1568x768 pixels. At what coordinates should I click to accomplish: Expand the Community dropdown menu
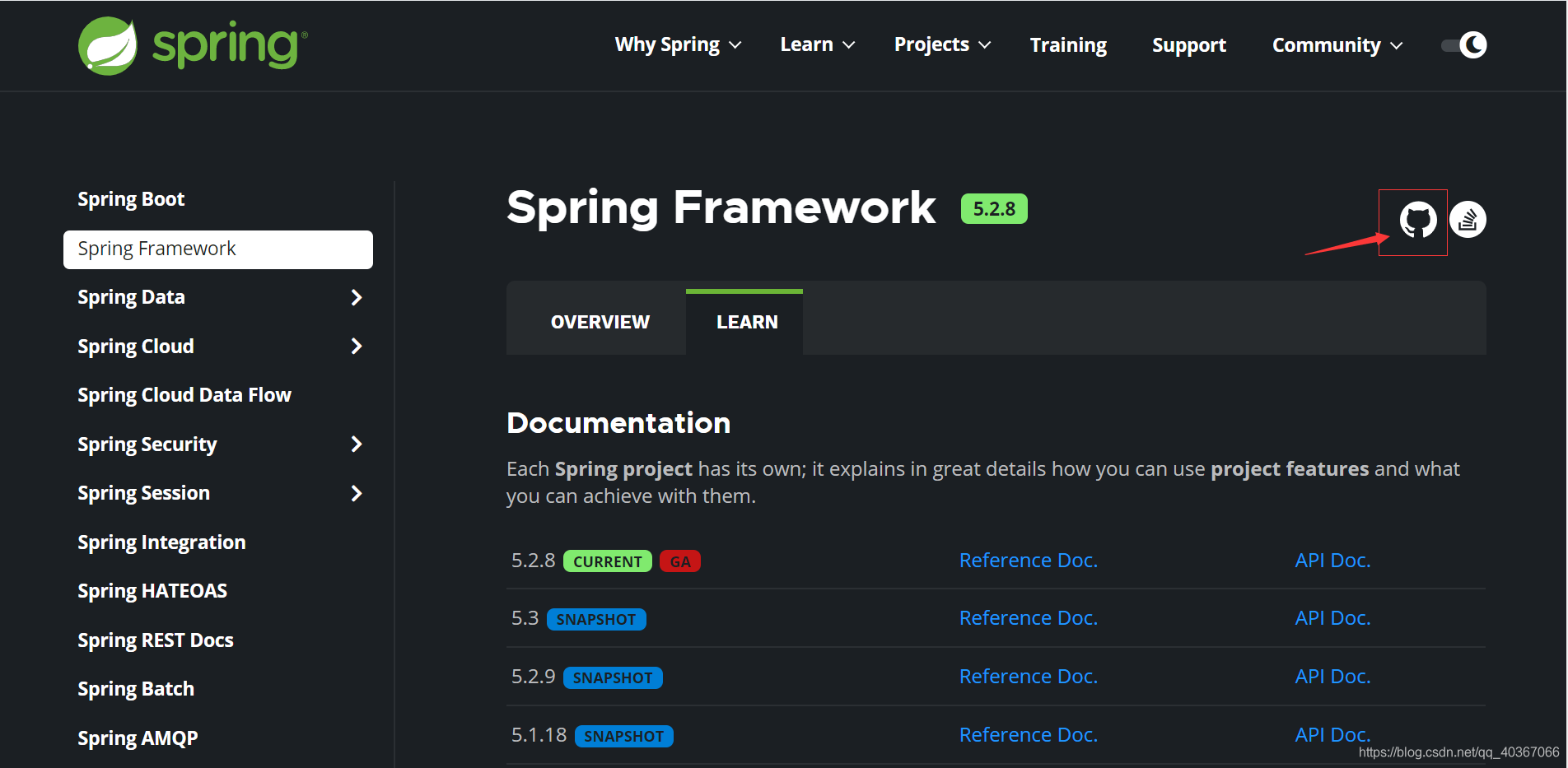(1337, 45)
